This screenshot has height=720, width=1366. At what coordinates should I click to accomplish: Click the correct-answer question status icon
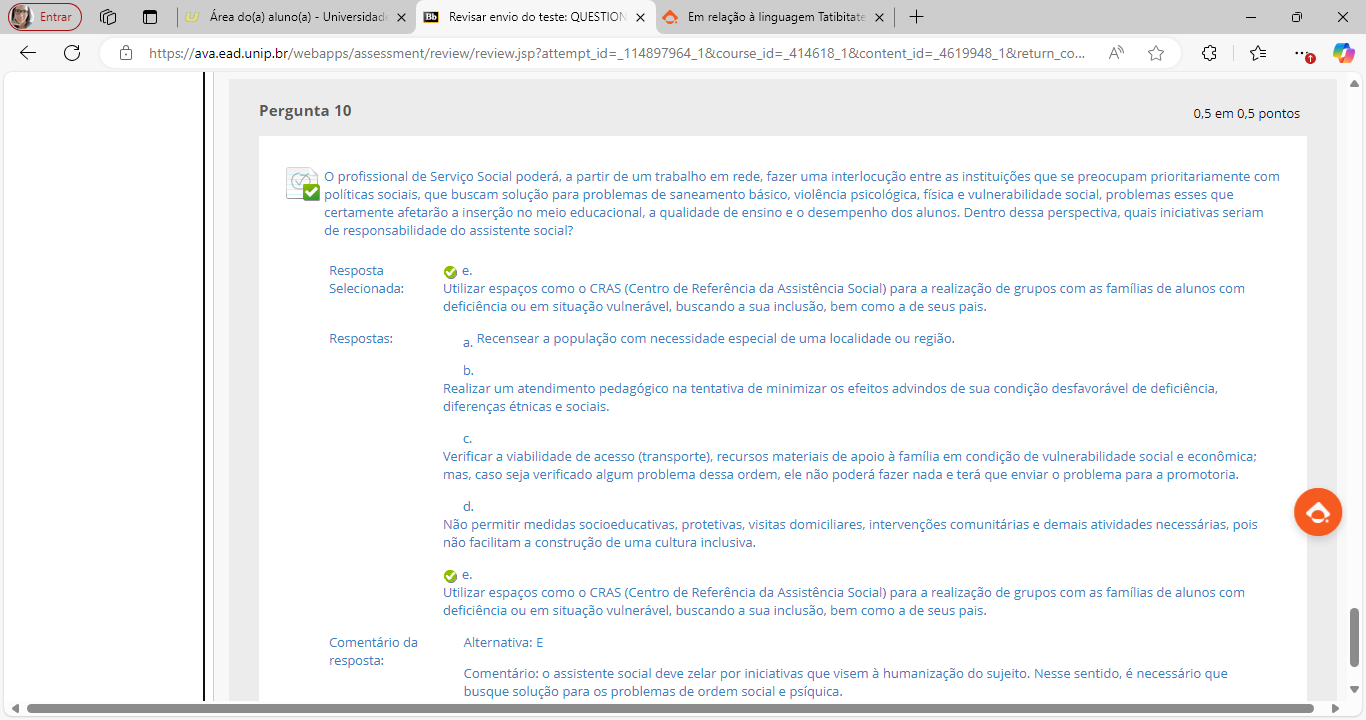[x=303, y=184]
